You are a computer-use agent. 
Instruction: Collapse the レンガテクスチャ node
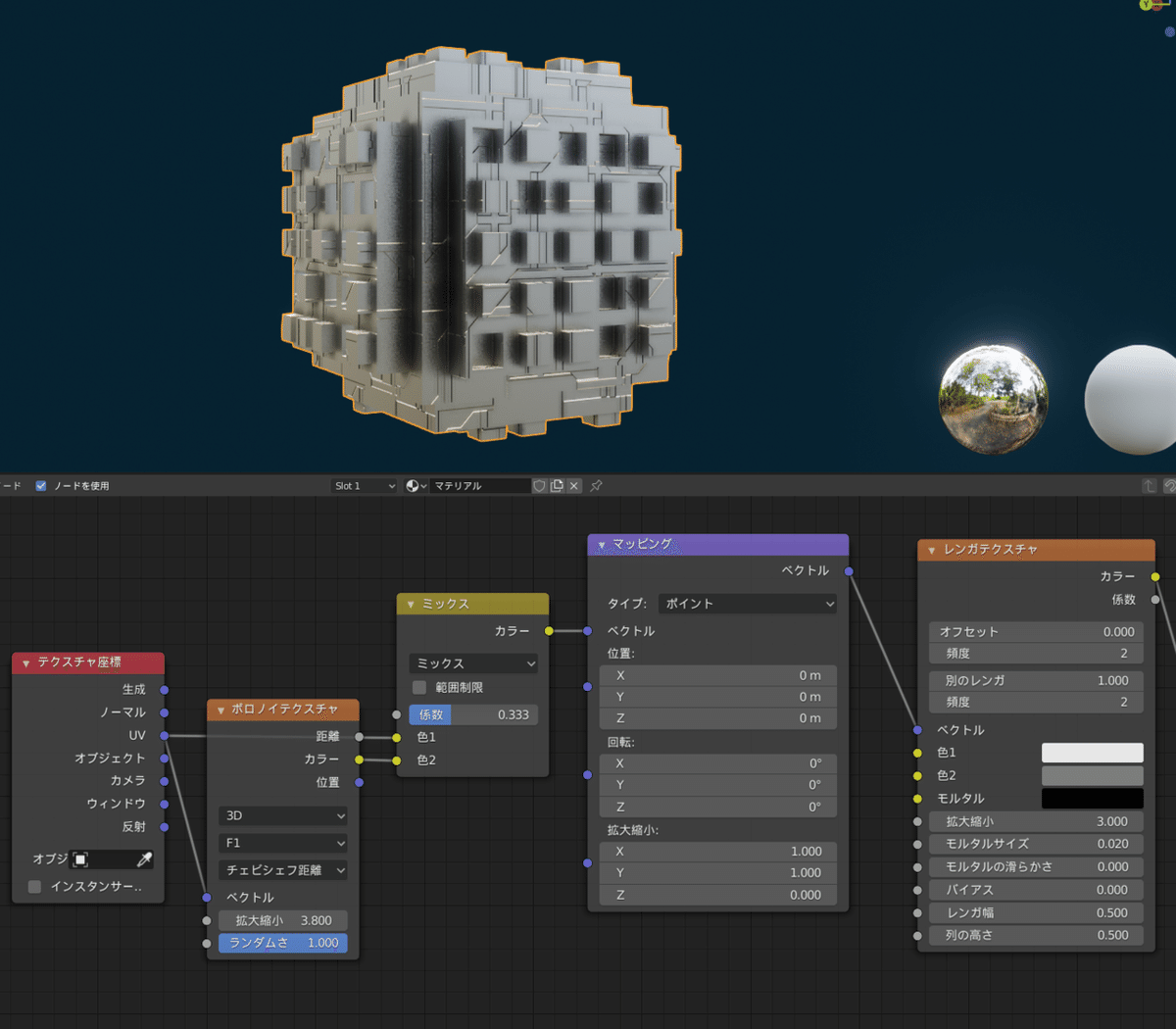(x=932, y=551)
